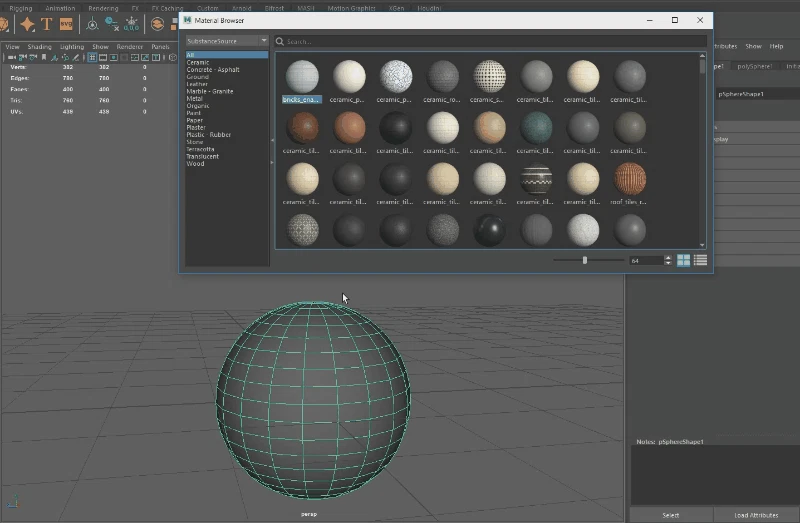Viewport: 800px width, 523px height.
Task: Select the Marble - Granite category
Action: [210, 91]
